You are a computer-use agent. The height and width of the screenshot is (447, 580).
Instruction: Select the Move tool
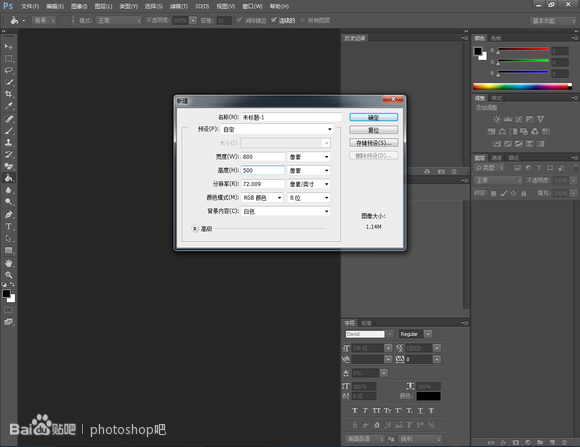click(x=9, y=47)
